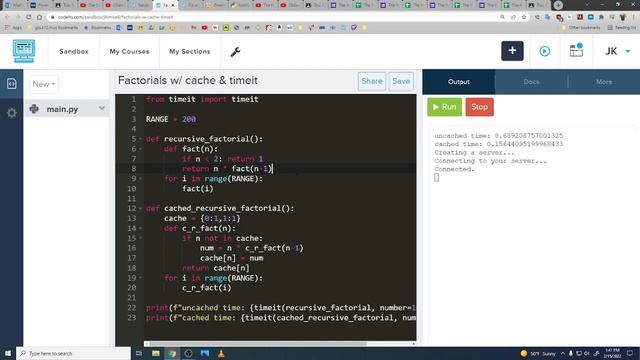Viewport: 640px width, 360px height.
Task: Click the 'Creating a server...' console line
Action: tap(474, 153)
